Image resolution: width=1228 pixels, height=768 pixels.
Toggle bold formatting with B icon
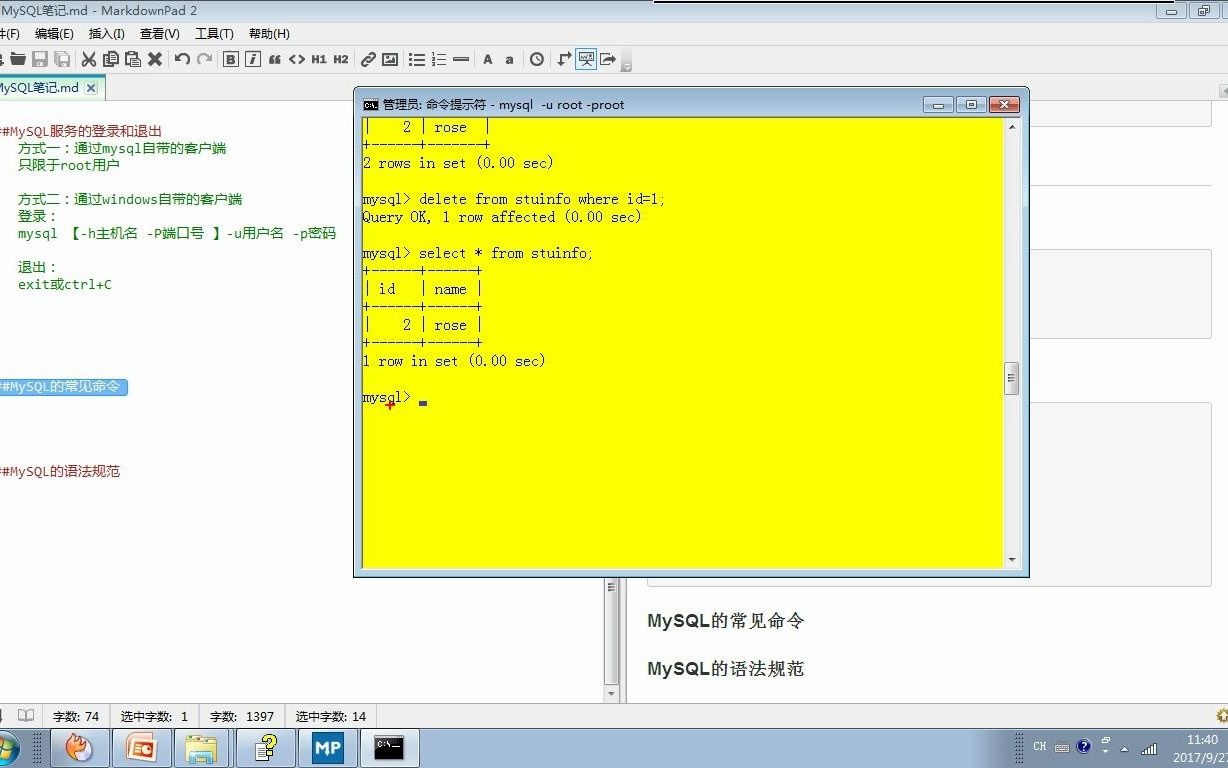pyautogui.click(x=231, y=59)
